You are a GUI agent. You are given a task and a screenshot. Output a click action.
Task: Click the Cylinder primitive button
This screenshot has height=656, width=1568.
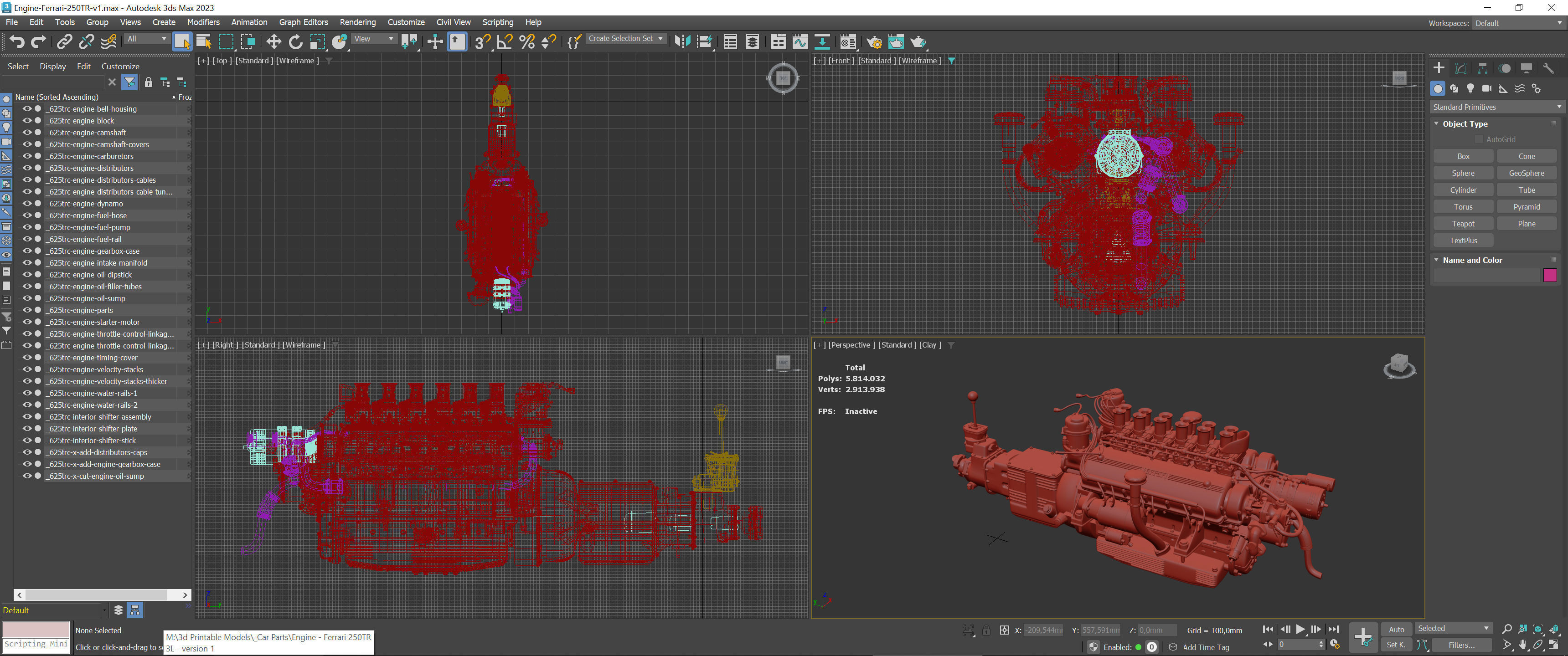[x=1463, y=190]
